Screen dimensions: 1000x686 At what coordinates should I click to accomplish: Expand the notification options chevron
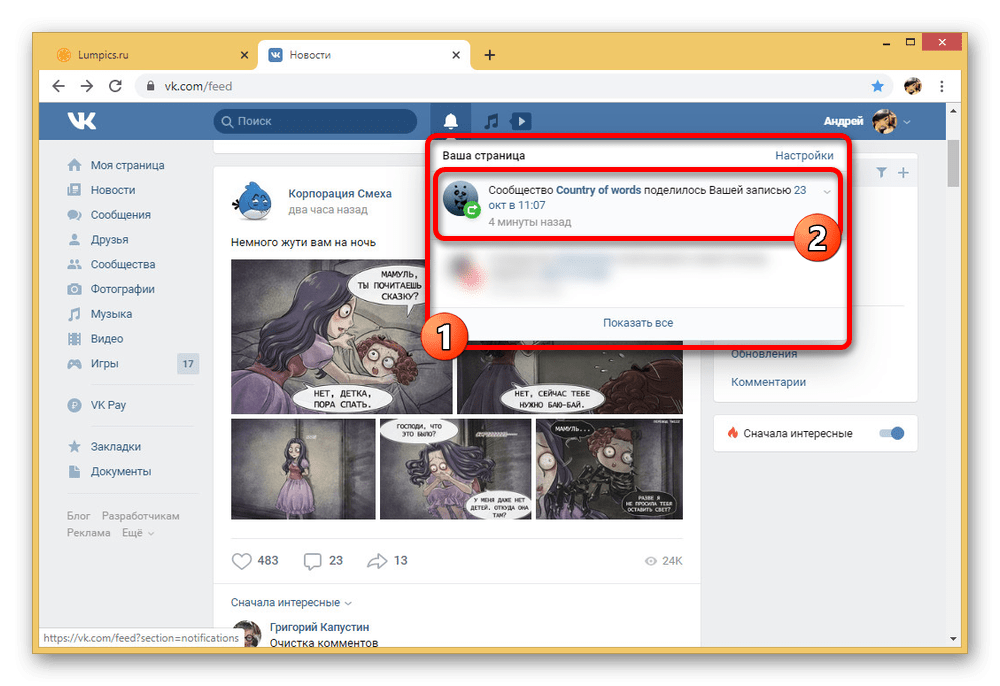(827, 192)
